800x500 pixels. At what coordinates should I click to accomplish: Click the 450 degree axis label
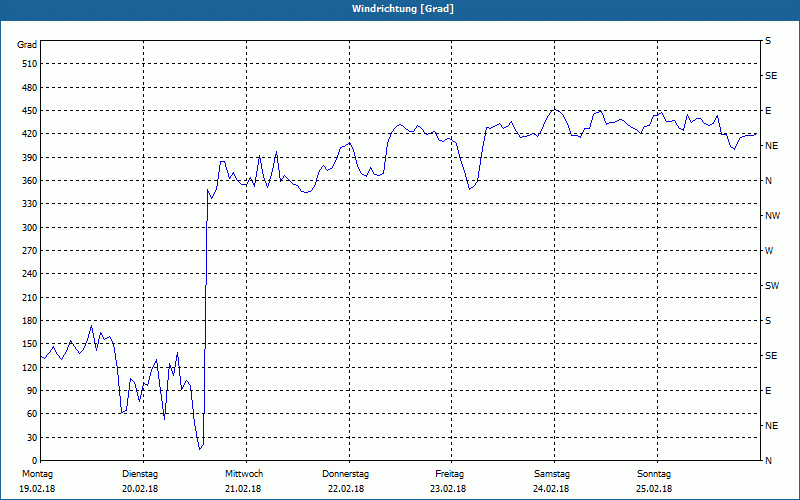click(30, 111)
